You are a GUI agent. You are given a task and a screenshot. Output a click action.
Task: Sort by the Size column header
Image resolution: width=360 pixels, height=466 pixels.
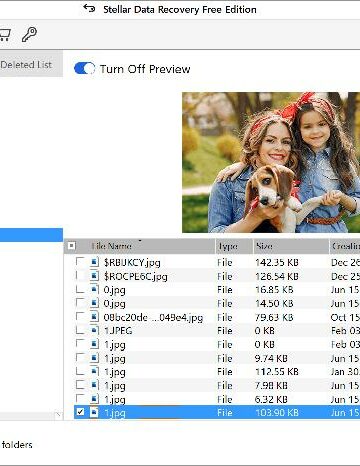(264, 246)
